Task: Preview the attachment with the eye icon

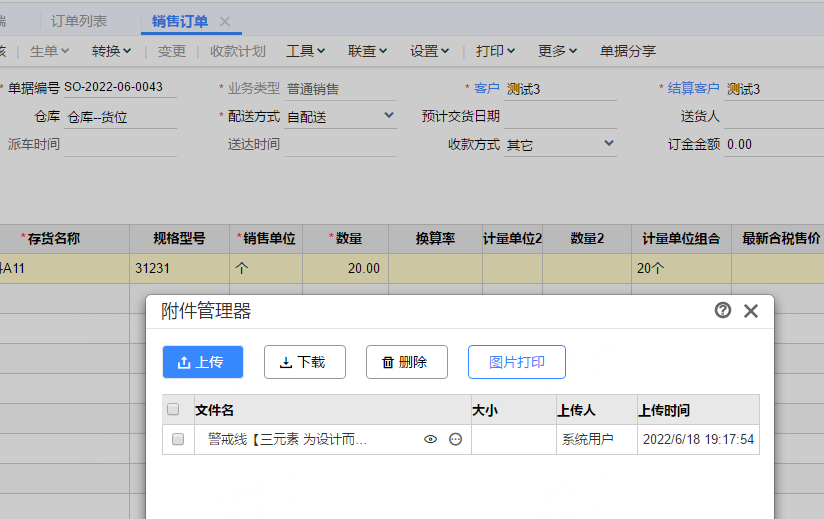Action: click(x=430, y=439)
